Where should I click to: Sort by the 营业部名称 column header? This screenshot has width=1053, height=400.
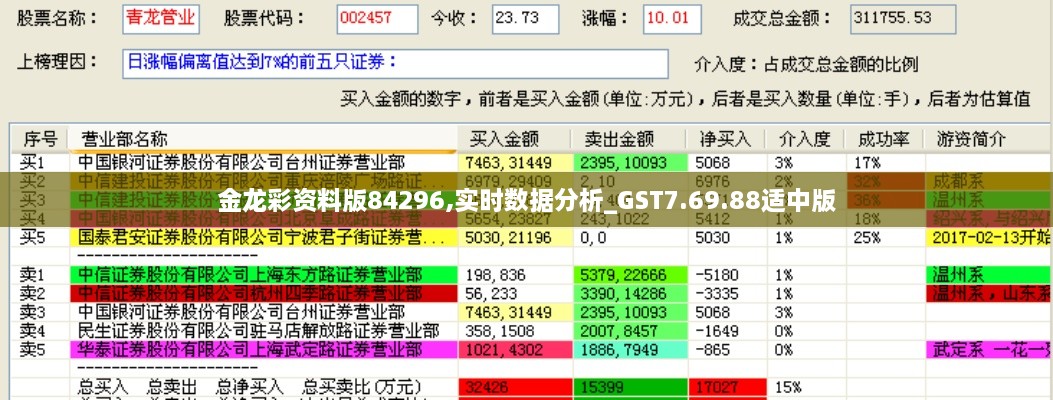tap(263, 139)
